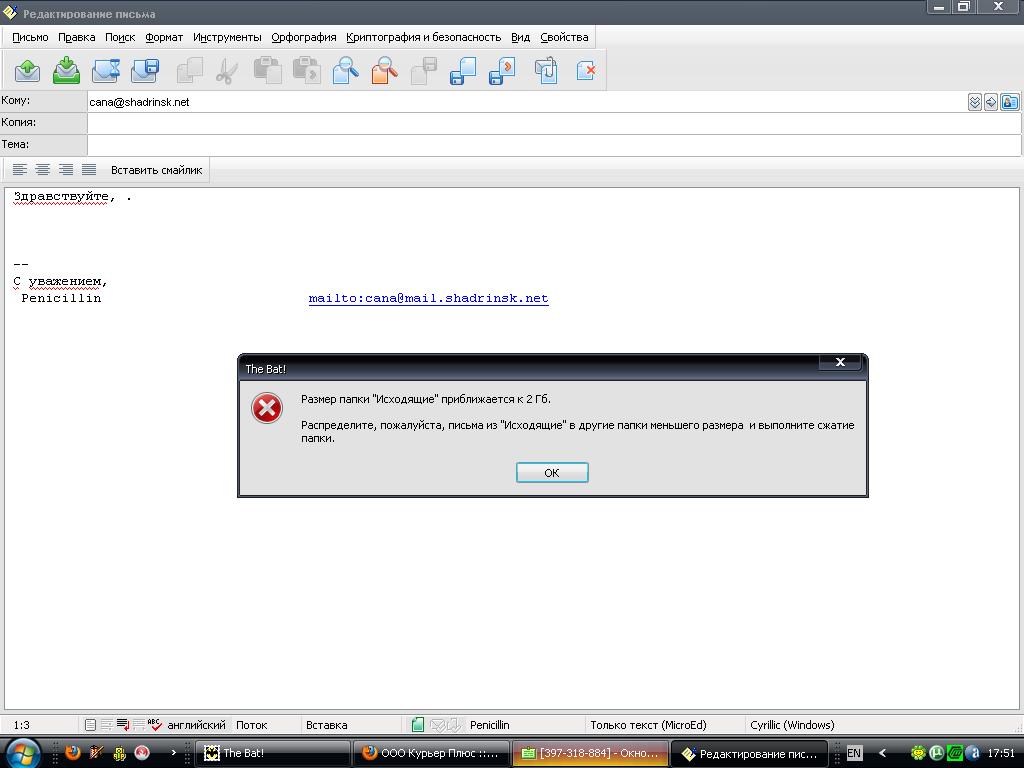This screenshot has width=1024, height=768.
Task: Click the red round quick launch icon
Action: point(142,753)
